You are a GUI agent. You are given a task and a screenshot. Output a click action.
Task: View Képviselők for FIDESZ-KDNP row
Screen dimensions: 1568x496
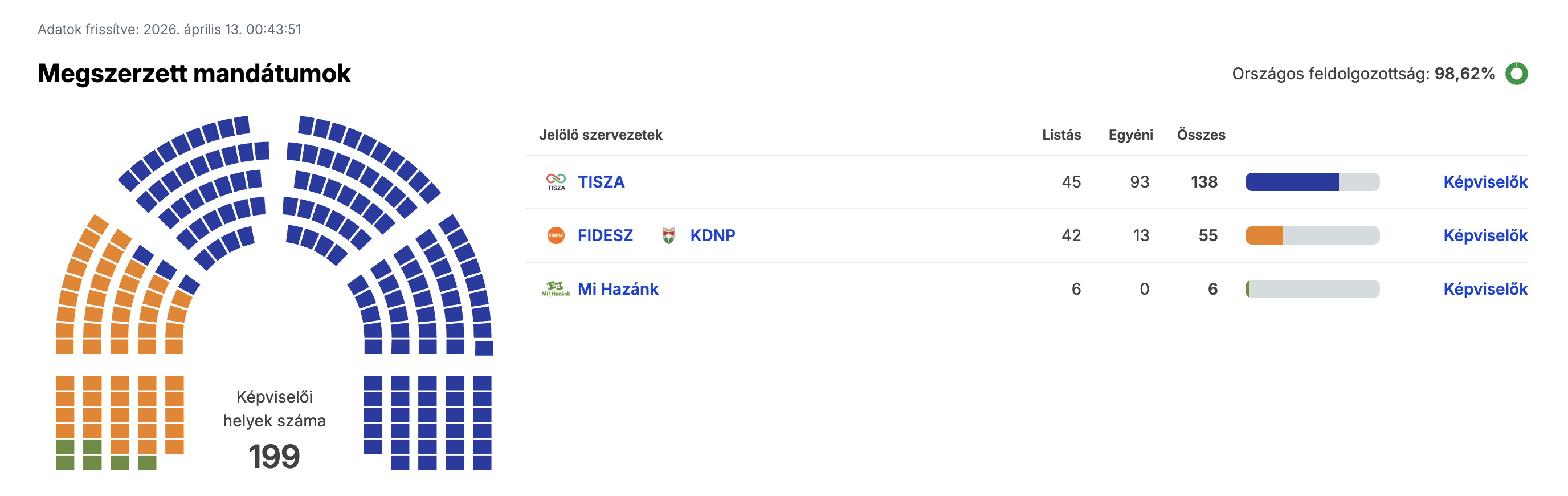(x=1485, y=235)
